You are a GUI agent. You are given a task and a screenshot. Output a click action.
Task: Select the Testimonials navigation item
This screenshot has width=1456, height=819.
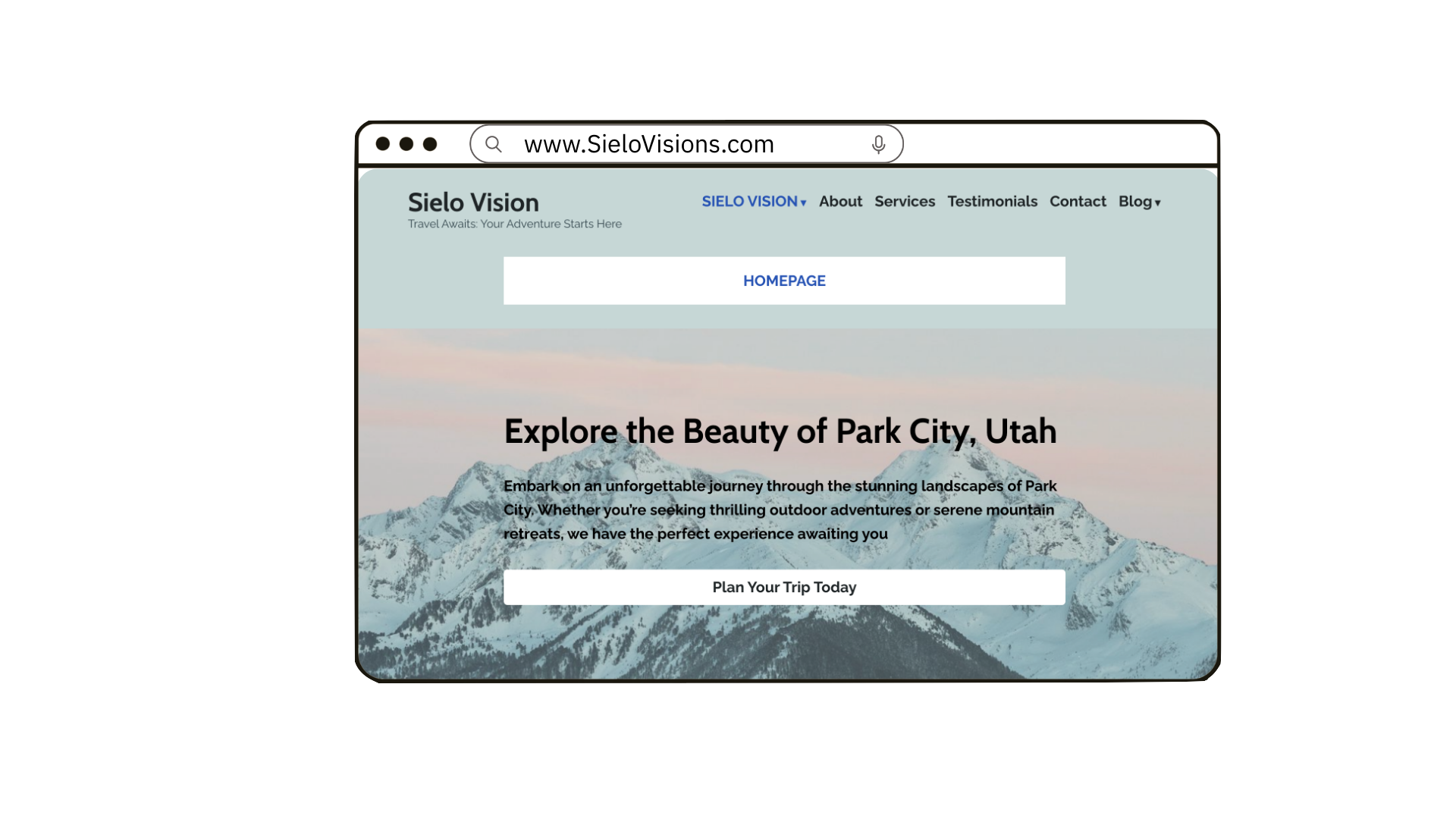pos(992,202)
